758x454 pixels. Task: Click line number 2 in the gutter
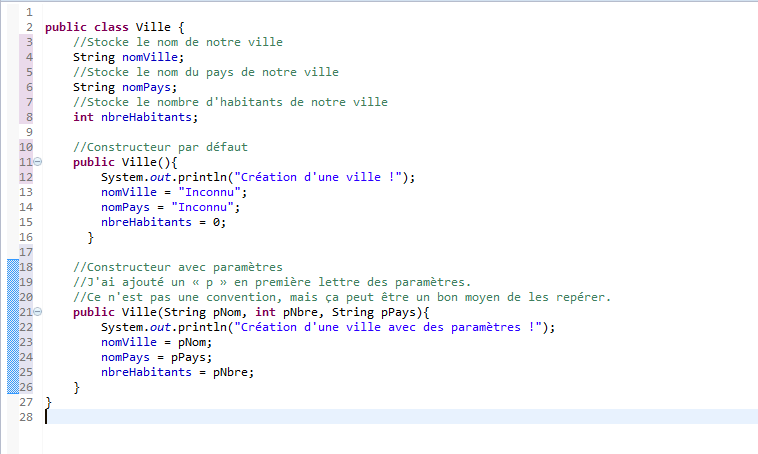click(x=30, y=27)
